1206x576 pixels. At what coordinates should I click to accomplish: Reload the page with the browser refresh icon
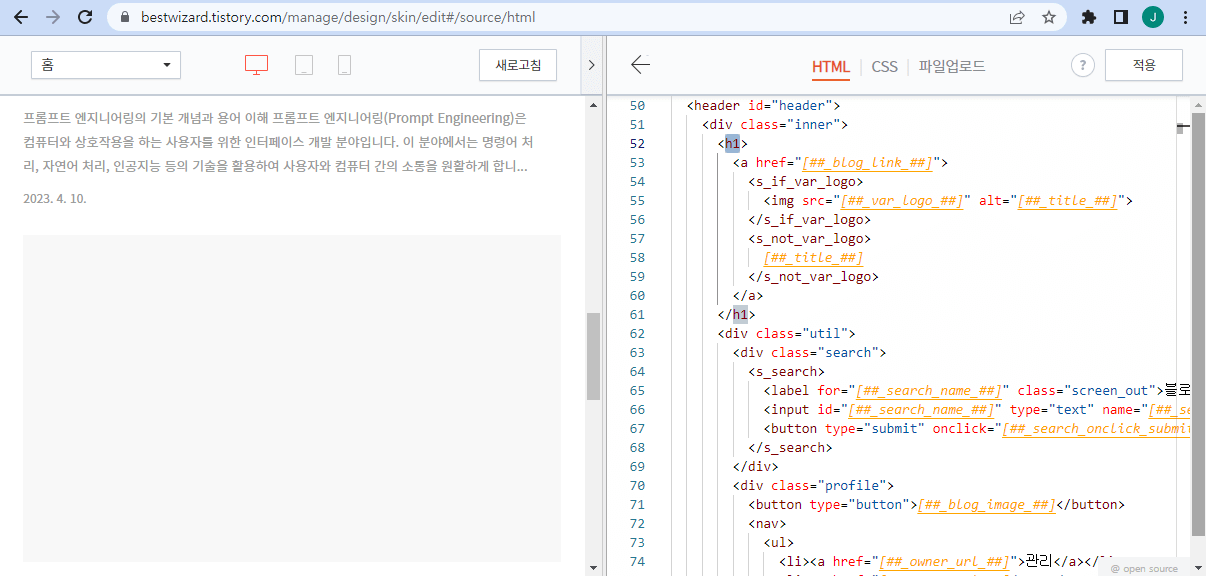pos(84,16)
